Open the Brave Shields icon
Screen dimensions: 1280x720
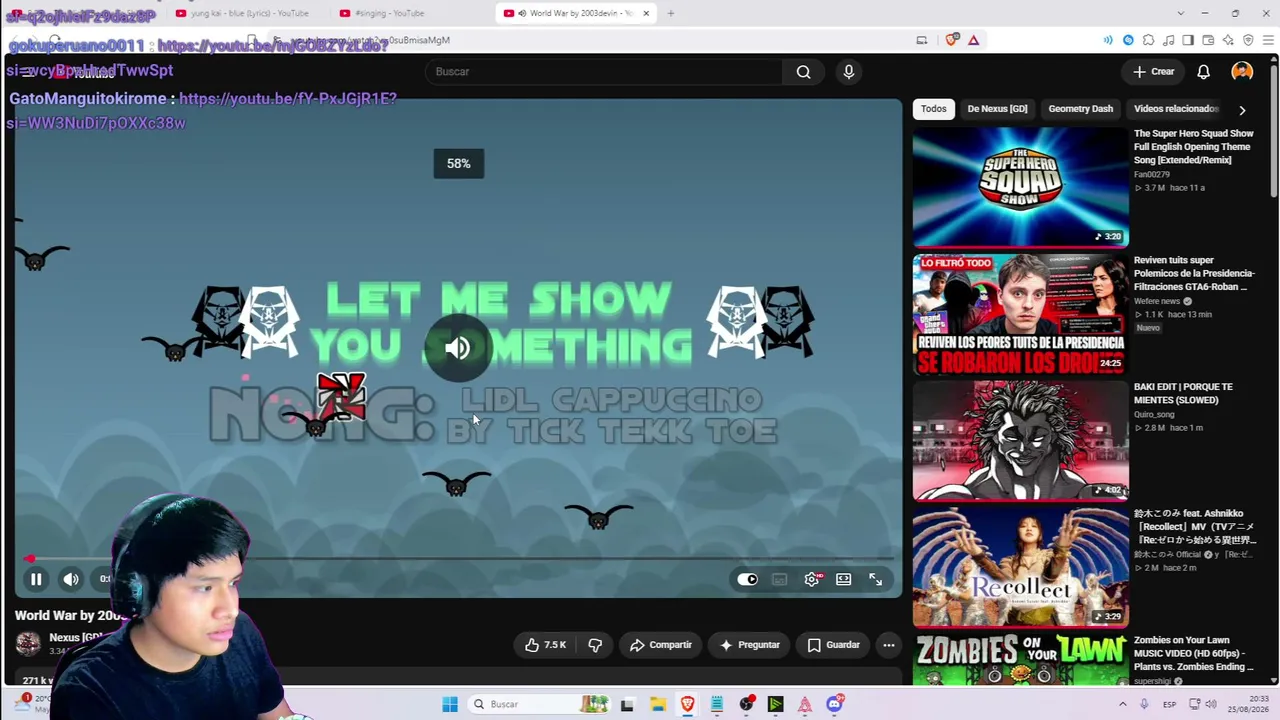[x=951, y=40]
